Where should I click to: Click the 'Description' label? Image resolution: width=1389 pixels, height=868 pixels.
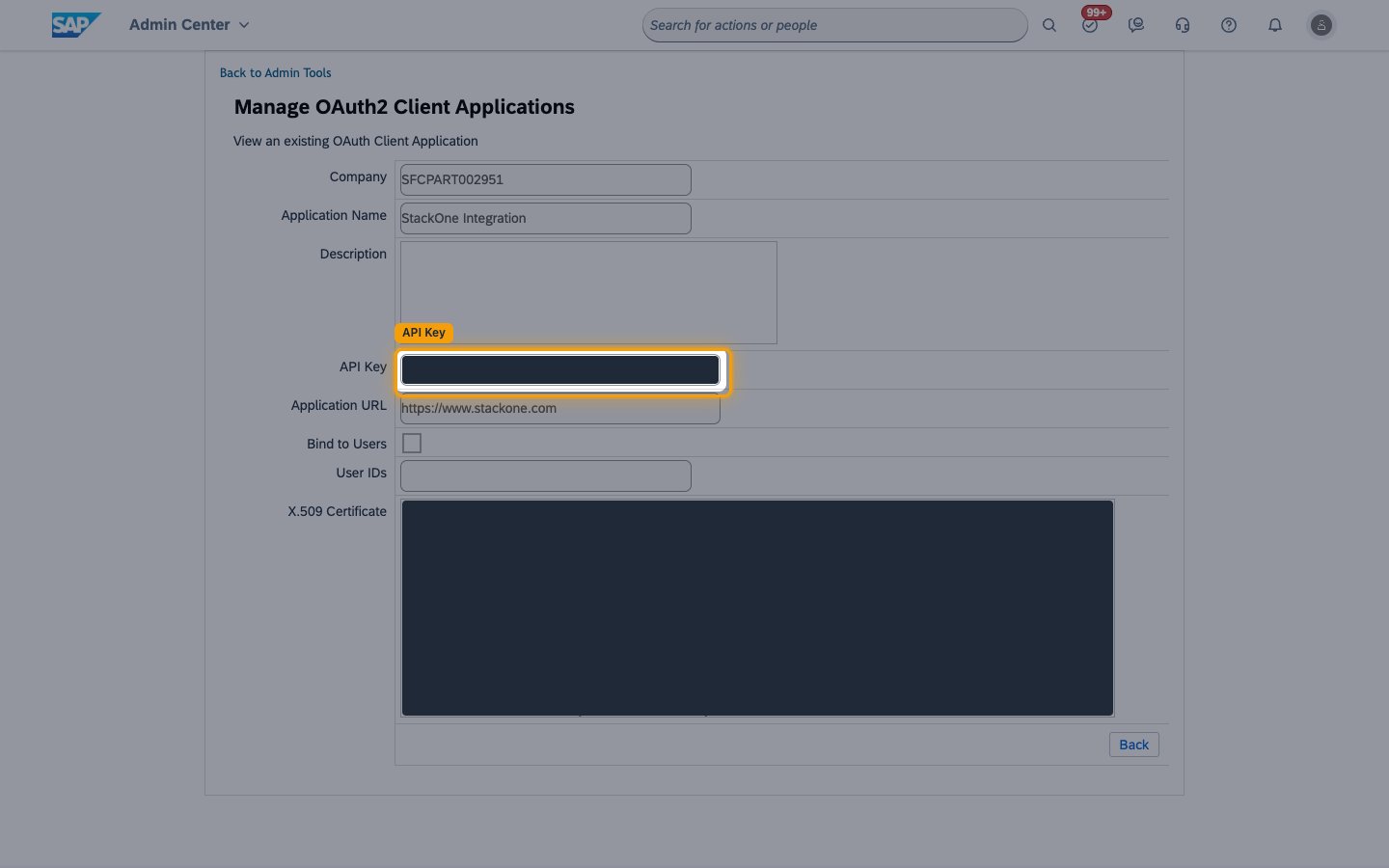tap(353, 254)
